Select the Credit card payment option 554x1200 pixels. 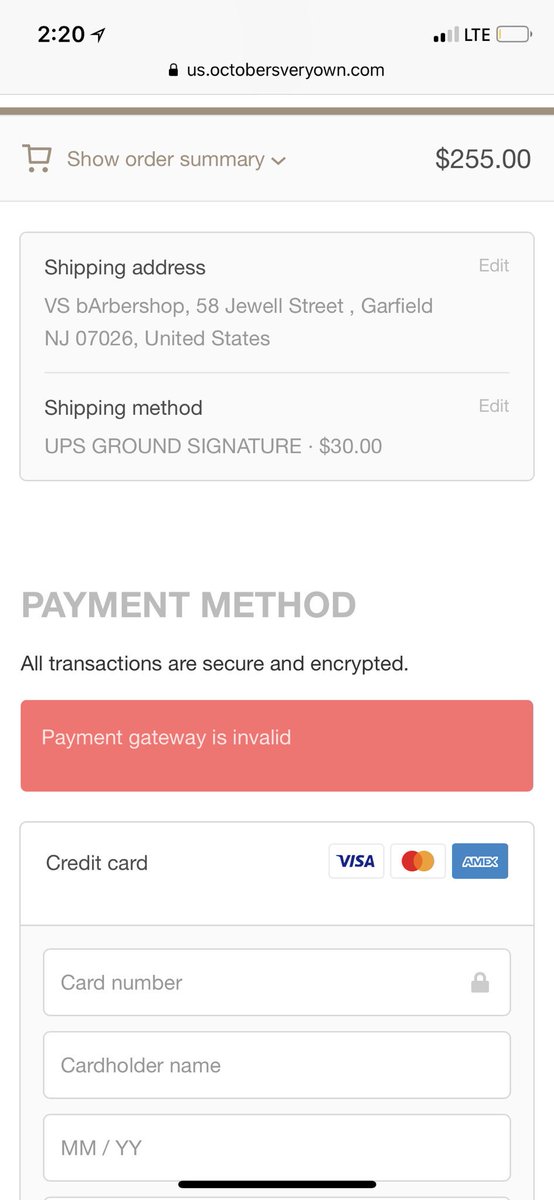97,863
